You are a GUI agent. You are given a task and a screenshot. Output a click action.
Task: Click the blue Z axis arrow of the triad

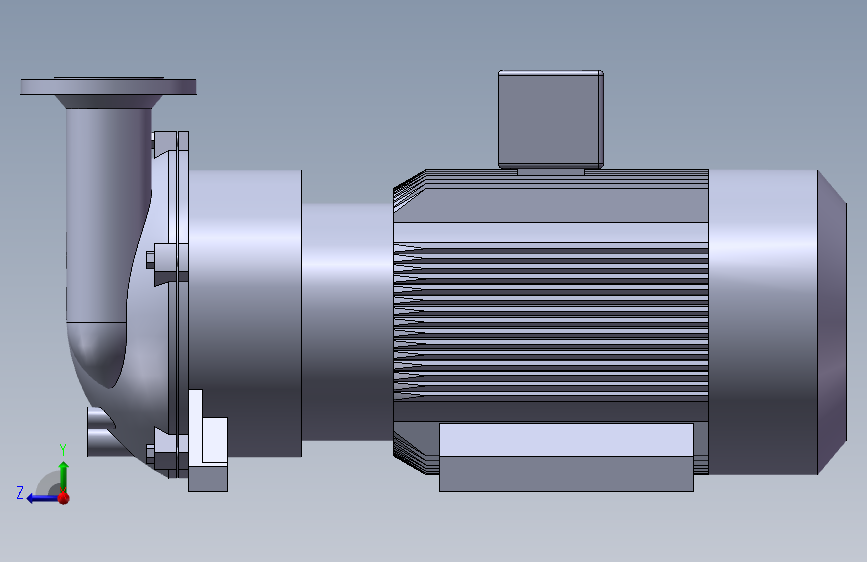pos(41,498)
